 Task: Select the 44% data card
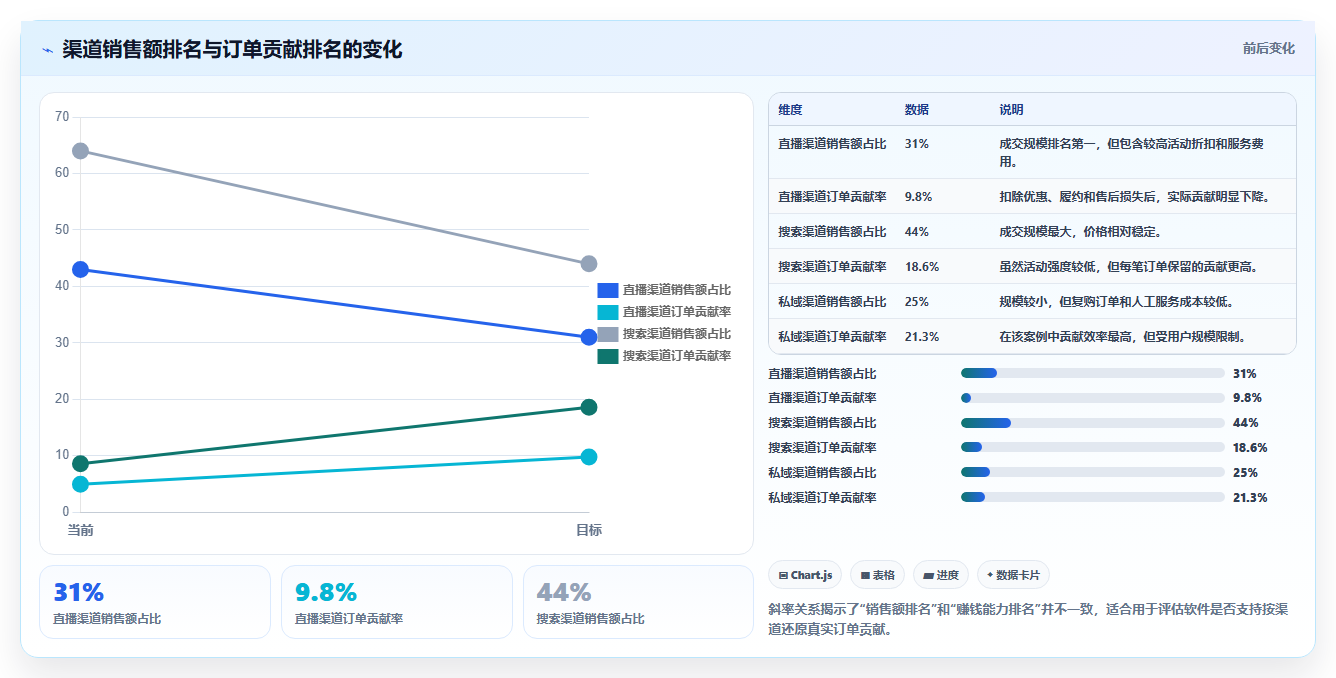(638, 602)
